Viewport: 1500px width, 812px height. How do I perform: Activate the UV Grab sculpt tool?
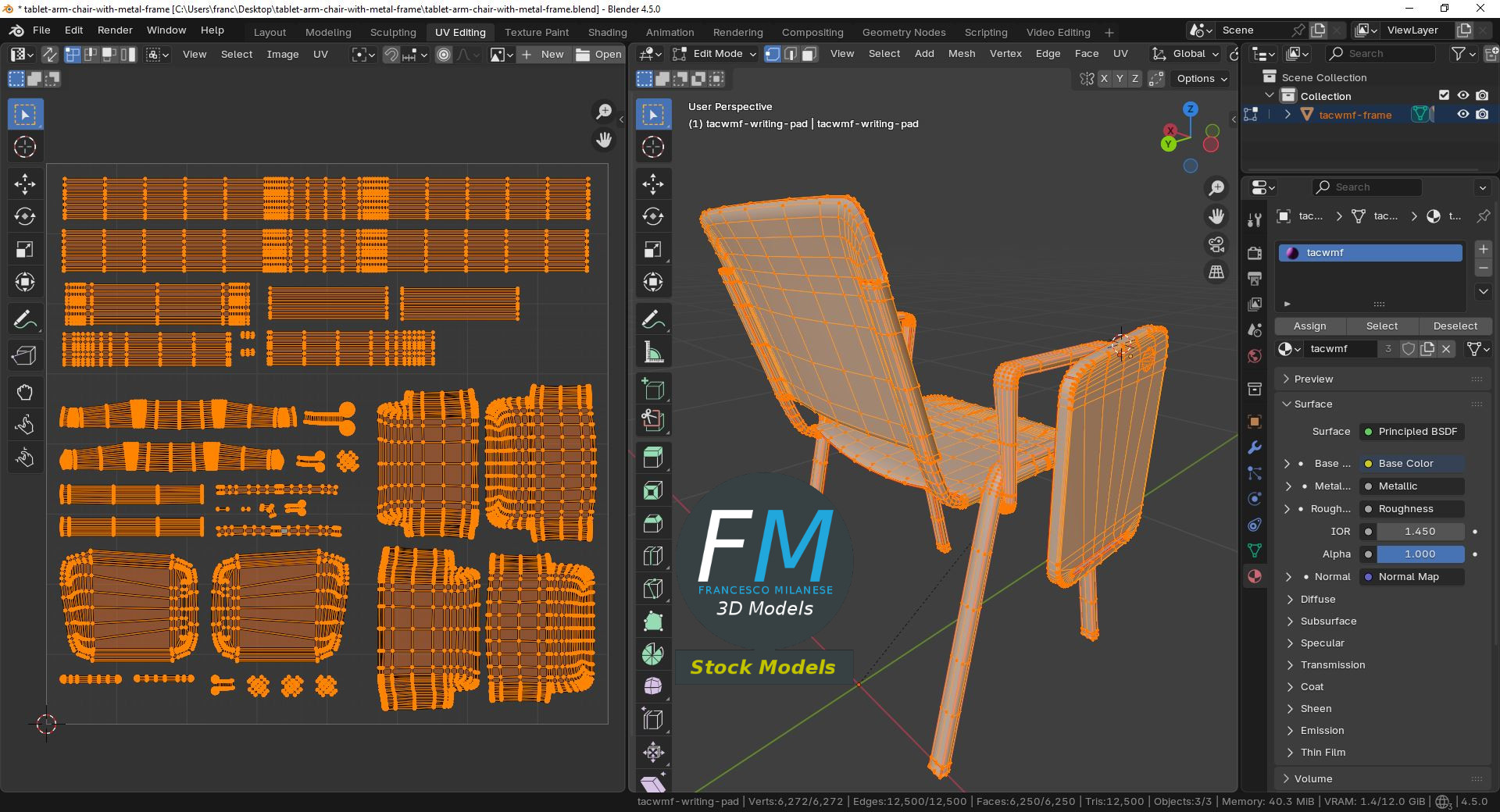coord(25,392)
